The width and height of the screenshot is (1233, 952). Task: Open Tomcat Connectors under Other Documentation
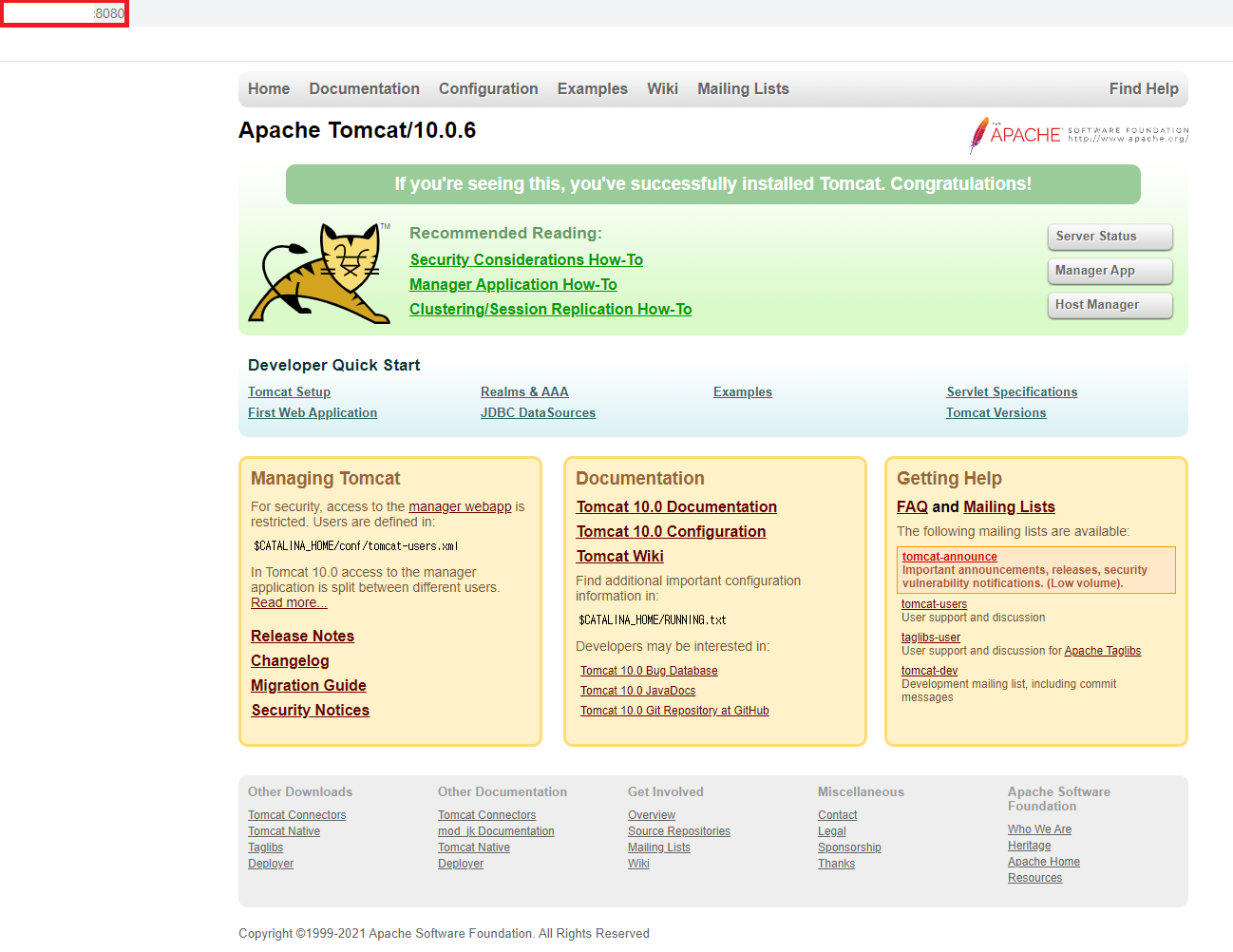point(486,815)
